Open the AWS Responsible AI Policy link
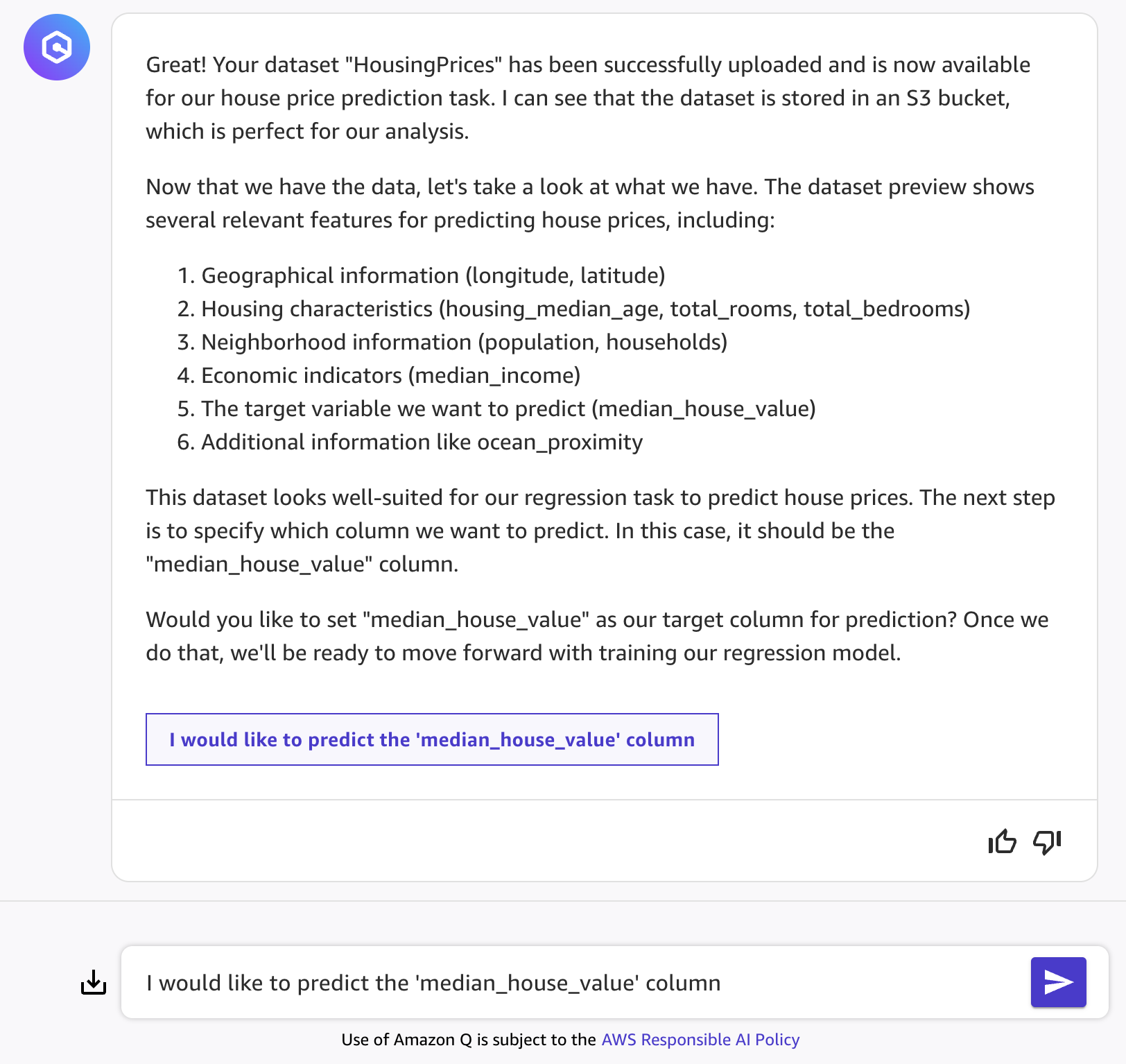 coord(700,1040)
